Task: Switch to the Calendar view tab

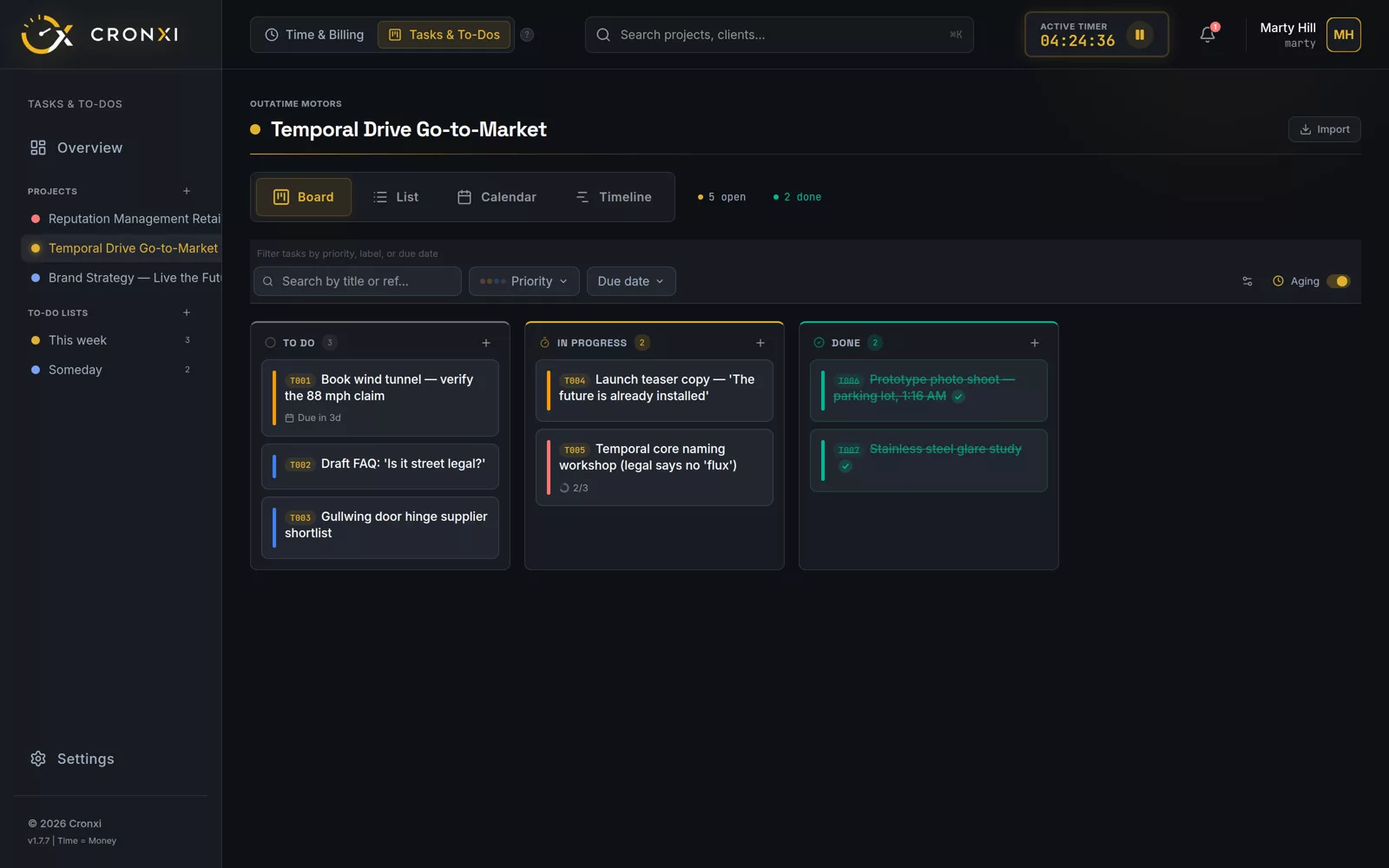Action: coord(497,197)
